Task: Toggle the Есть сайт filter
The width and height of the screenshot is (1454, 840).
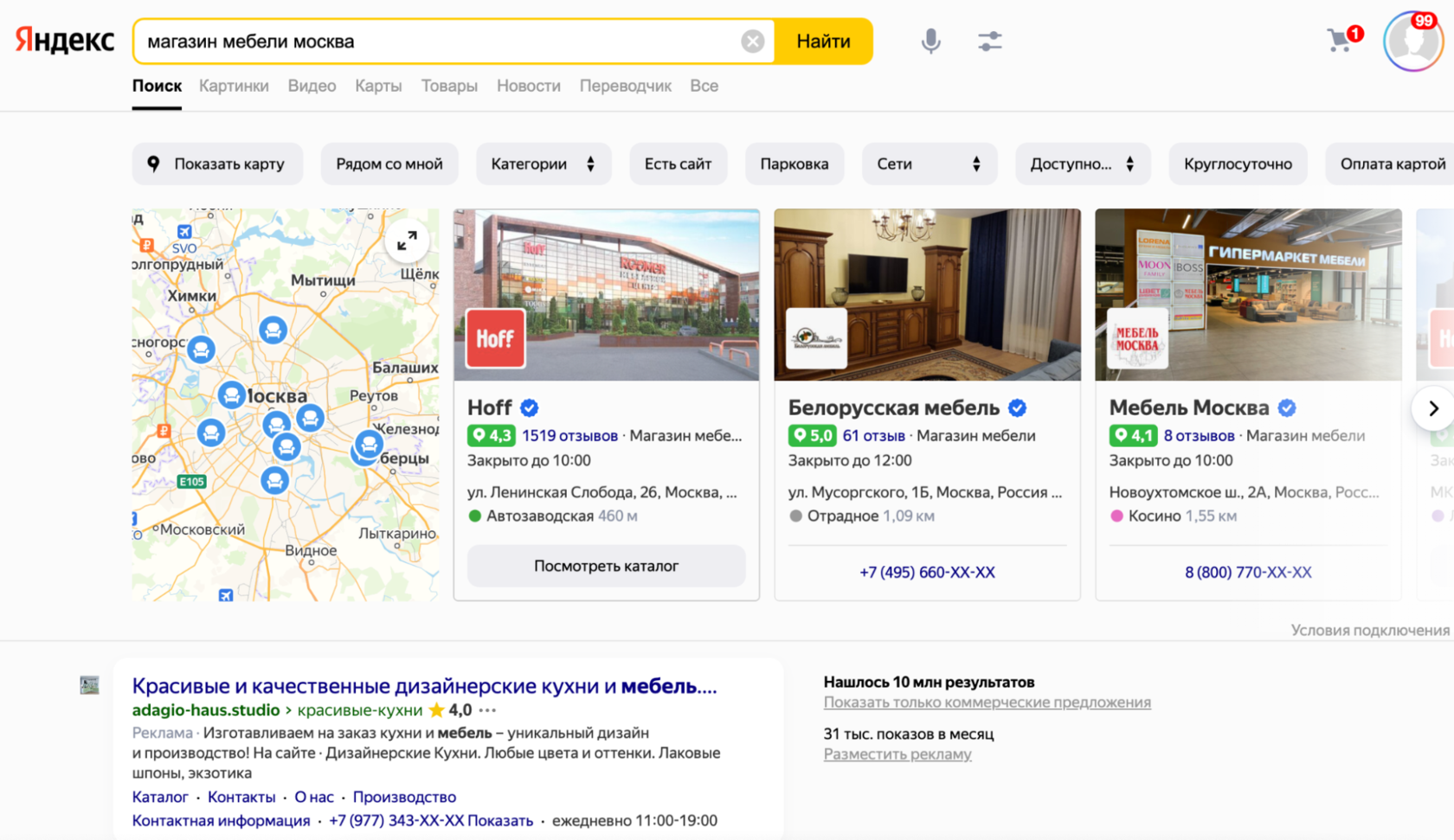Action: (x=678, y=164)
